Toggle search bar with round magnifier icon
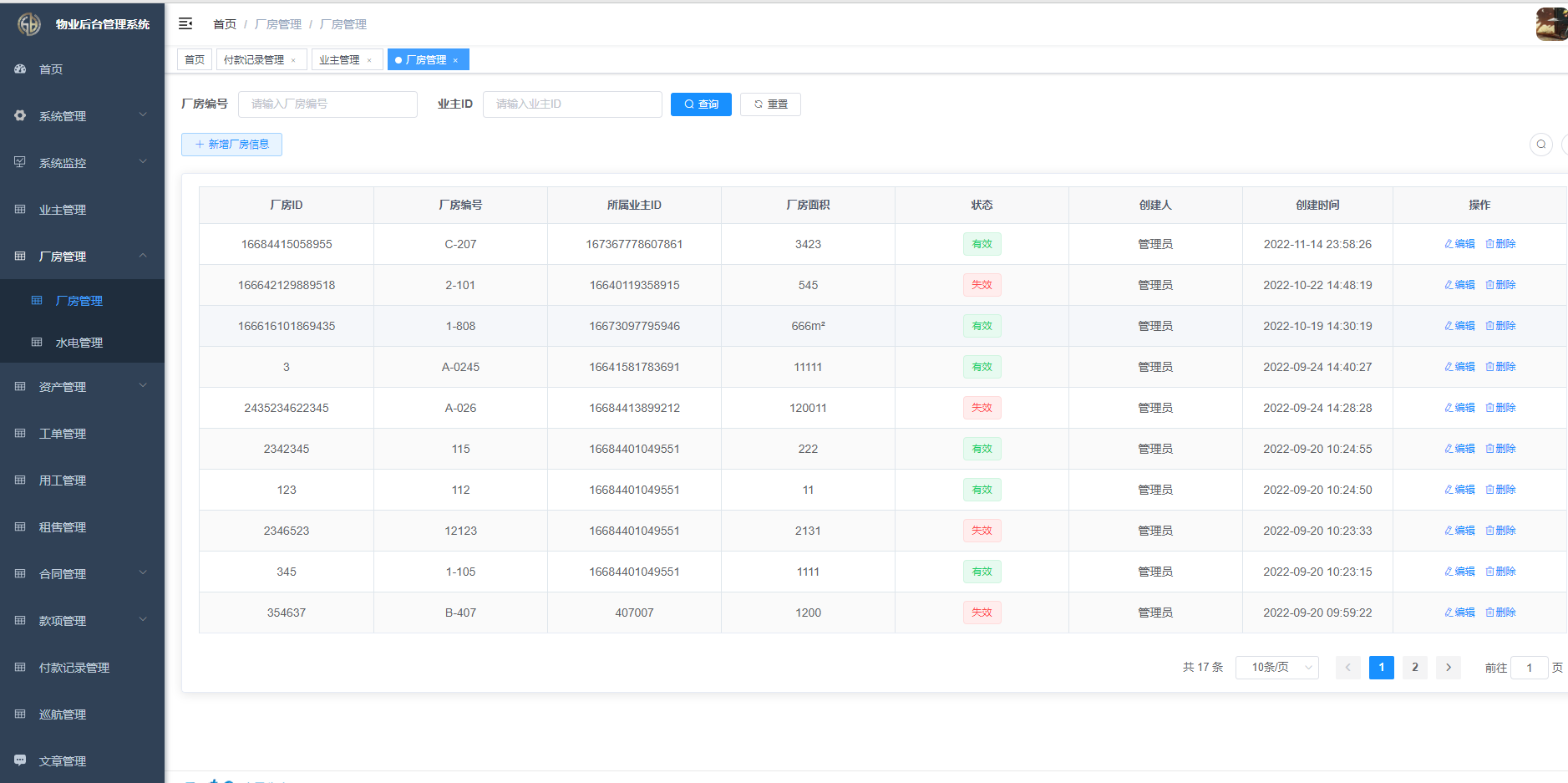This screenshot has height=783, width=1568. point(1541,145)
